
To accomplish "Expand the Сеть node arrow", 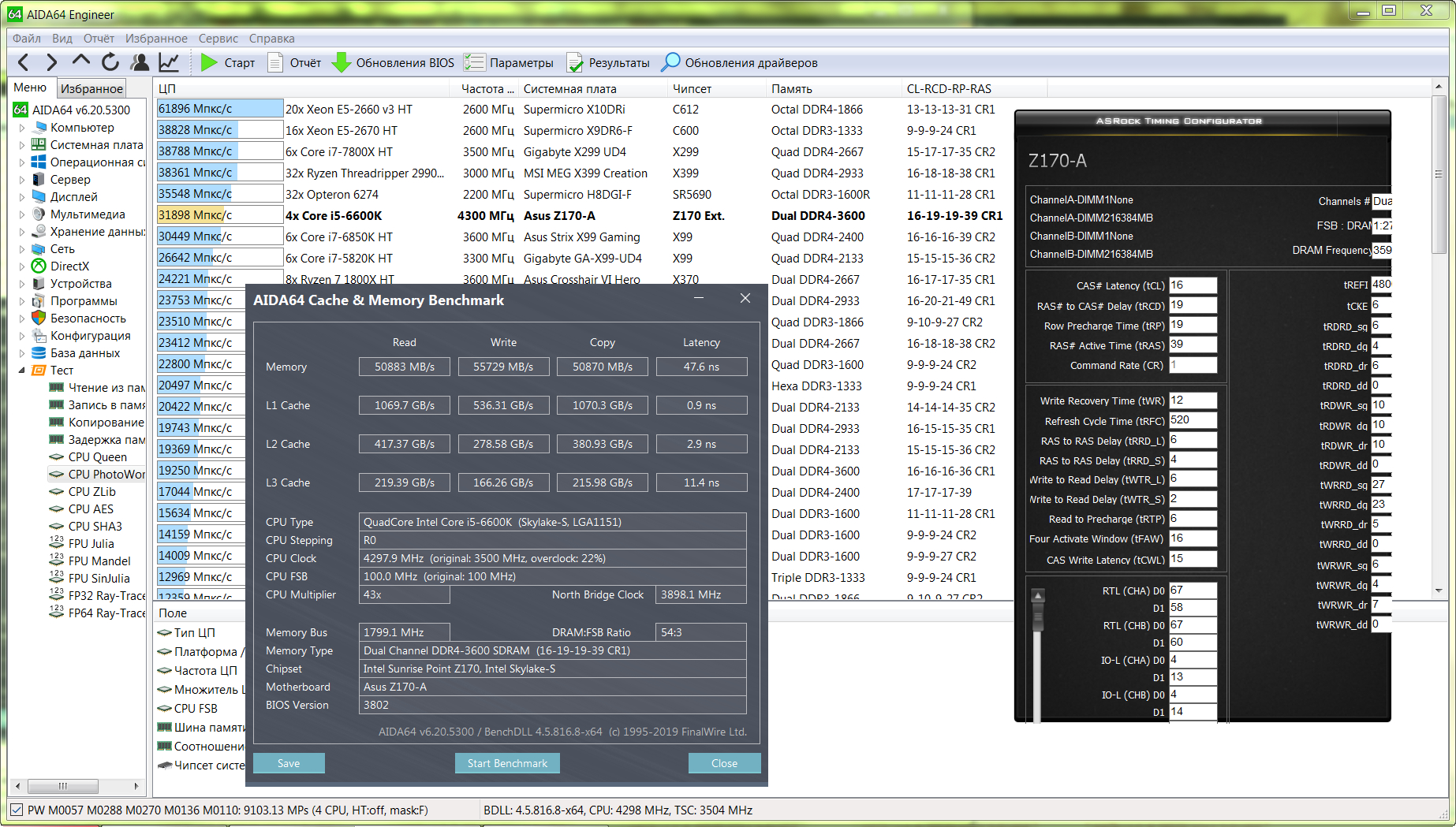I will tap(22, 249).
